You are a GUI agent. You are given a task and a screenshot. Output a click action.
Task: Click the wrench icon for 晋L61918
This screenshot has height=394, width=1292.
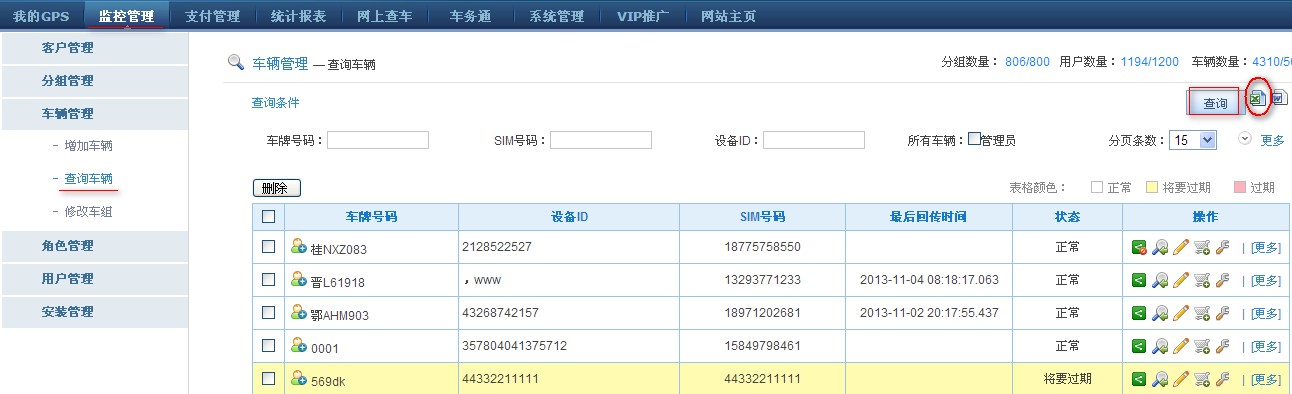1222,280
